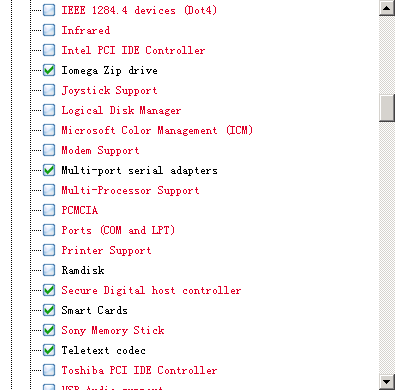Check the PCMCIA checkbox
The image size is (395, 390).
[49, 210]
